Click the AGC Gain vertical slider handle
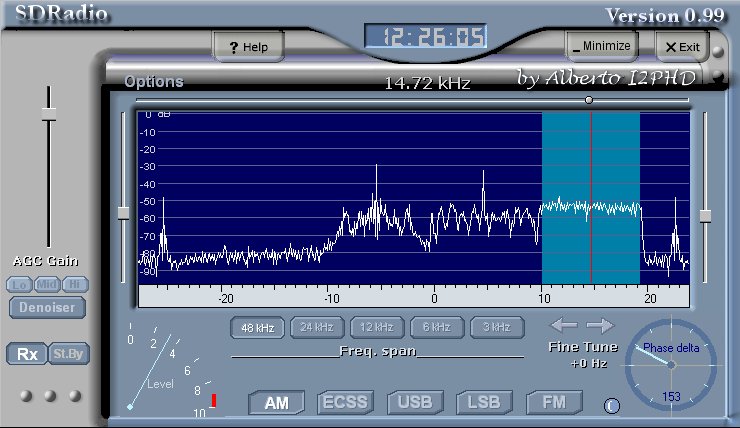 pyautogui.click(x=48, y=119)
